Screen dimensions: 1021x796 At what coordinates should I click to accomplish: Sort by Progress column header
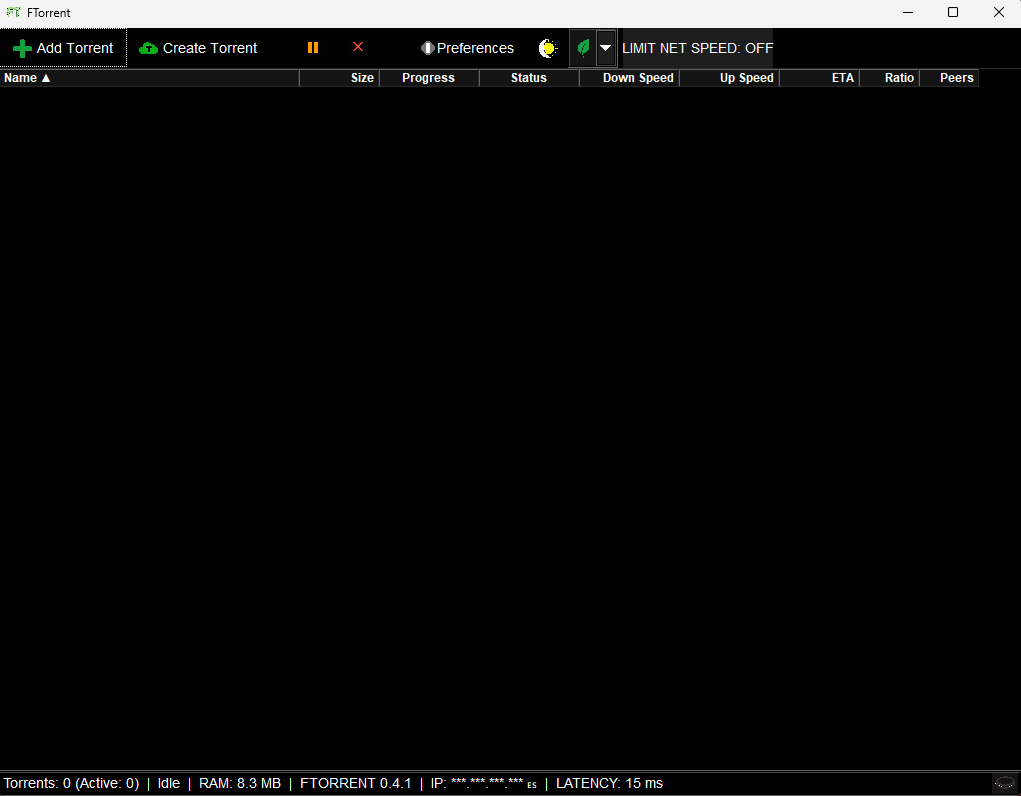coord(429,78)
